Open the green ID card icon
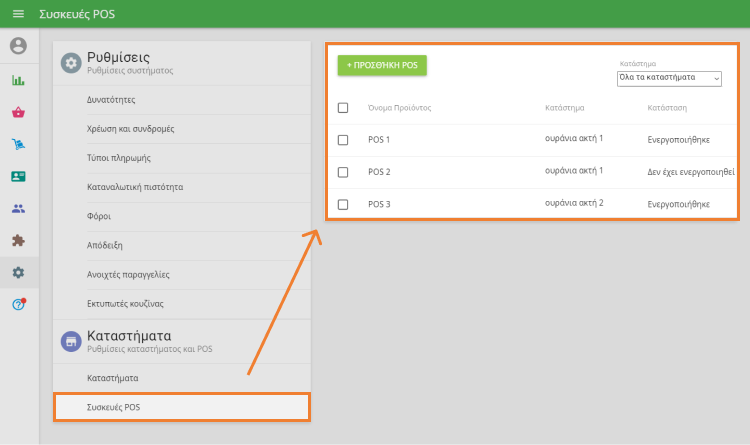This screenshot has height=445, width=750. (x=18, y=176)
